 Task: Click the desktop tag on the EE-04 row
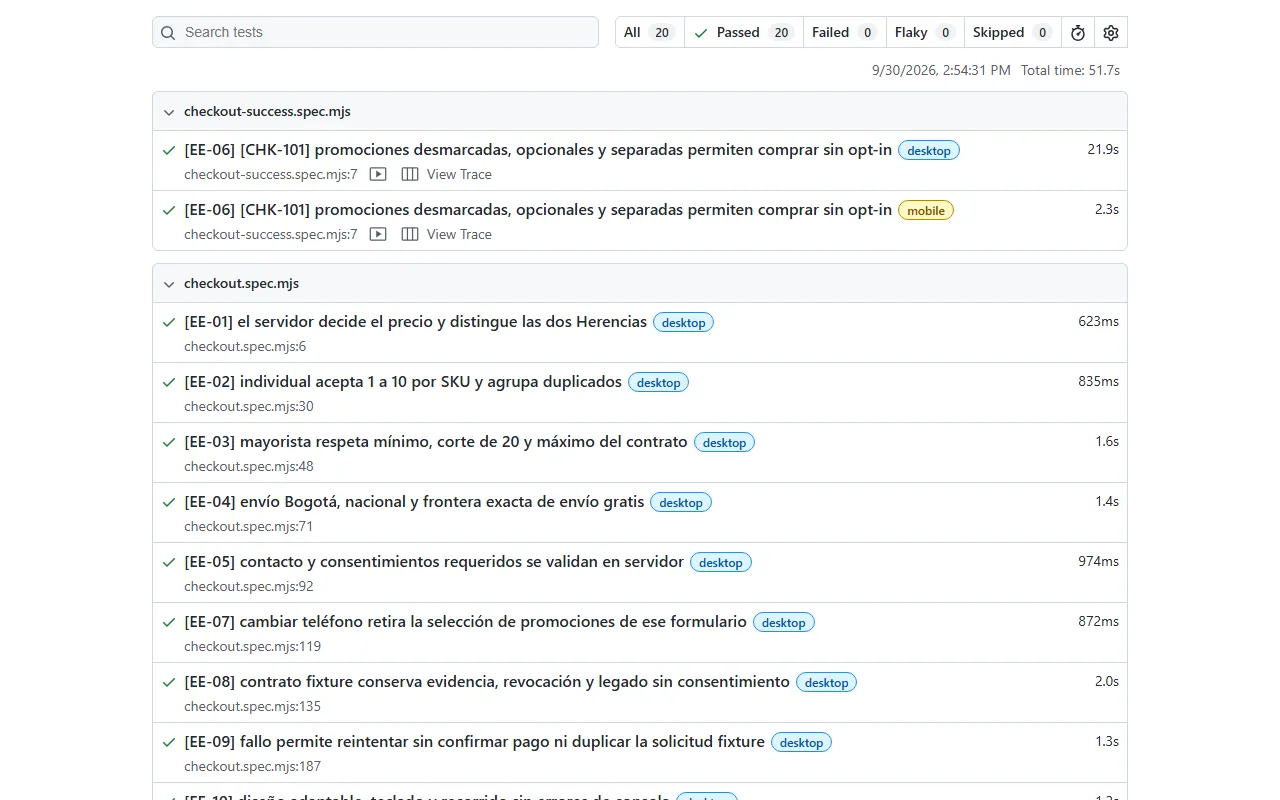coord(681,503)
